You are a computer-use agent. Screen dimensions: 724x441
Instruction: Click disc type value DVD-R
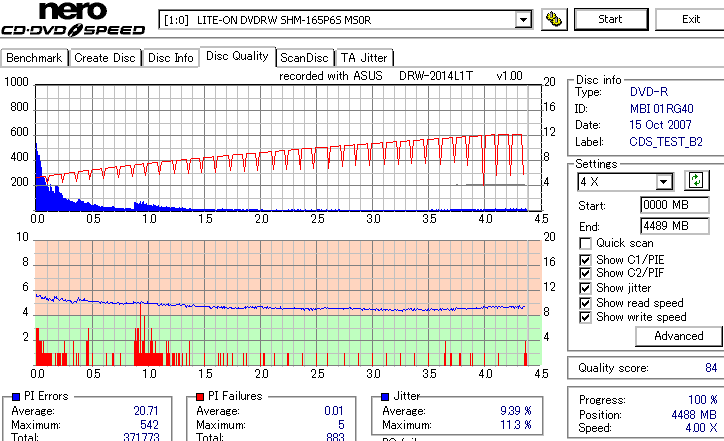click(x=649, y=92)
